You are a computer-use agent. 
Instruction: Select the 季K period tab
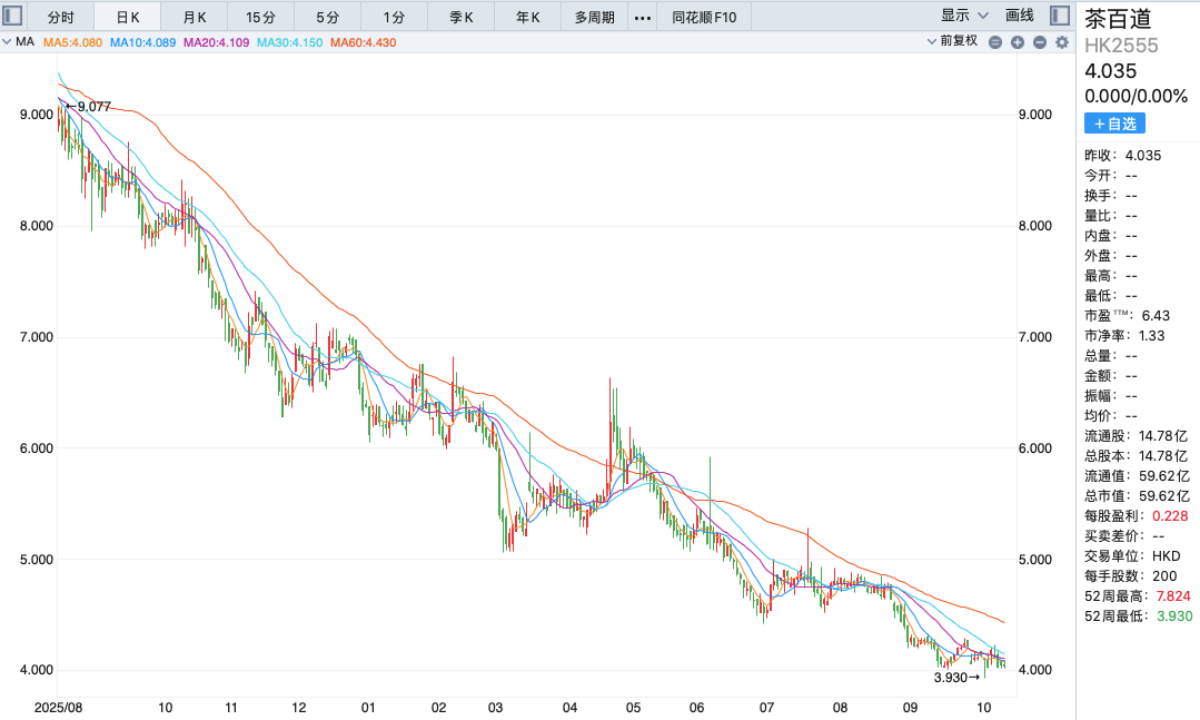[x=461, y=17]
